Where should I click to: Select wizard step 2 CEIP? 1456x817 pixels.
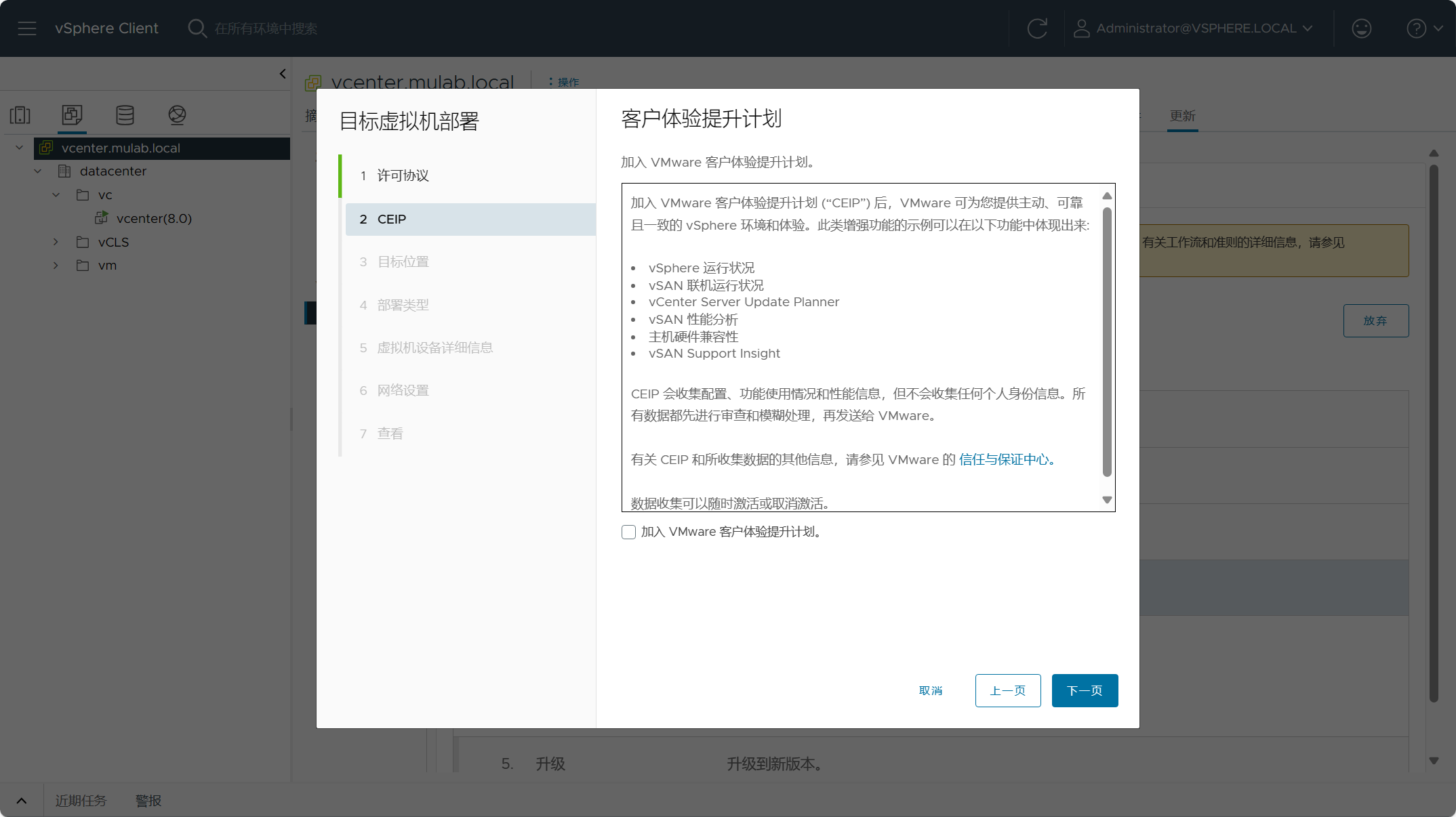(x=470, y=219)
